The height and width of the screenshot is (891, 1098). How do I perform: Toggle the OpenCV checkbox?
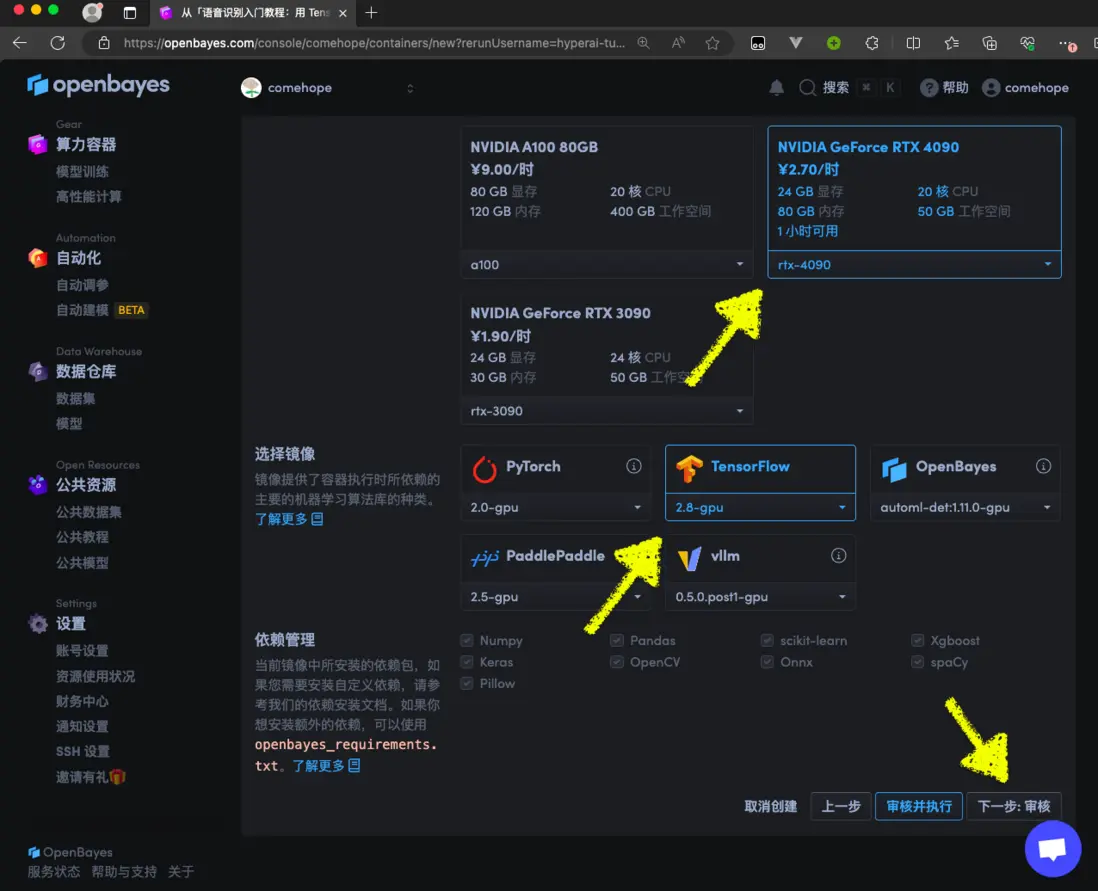click(x=617, y=662)
